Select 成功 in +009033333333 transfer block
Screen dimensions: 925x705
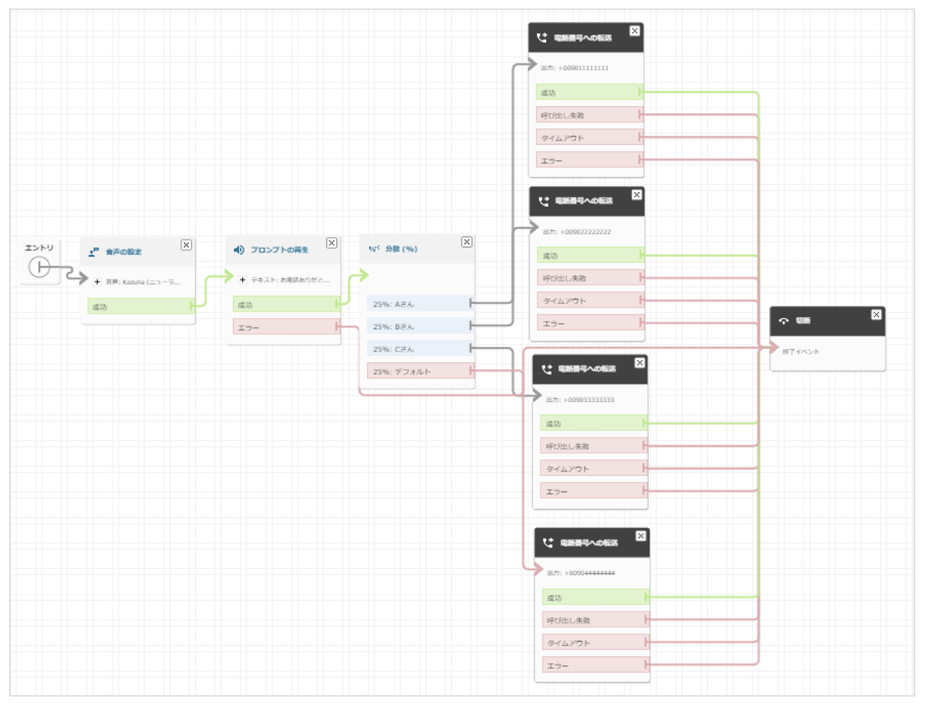click(x=593, y=423)
